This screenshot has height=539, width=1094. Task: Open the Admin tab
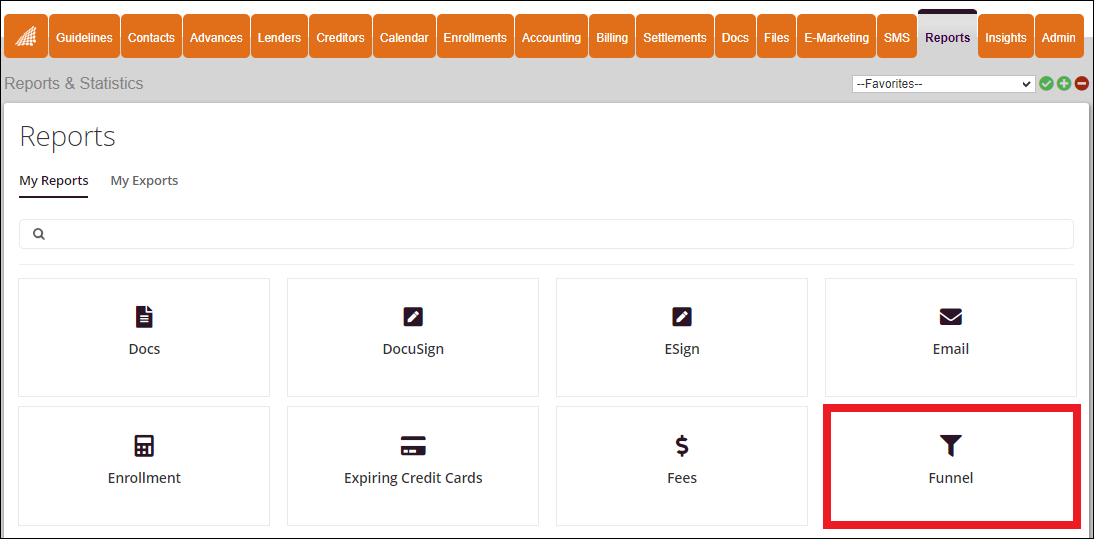click(x=1058, y=36)
